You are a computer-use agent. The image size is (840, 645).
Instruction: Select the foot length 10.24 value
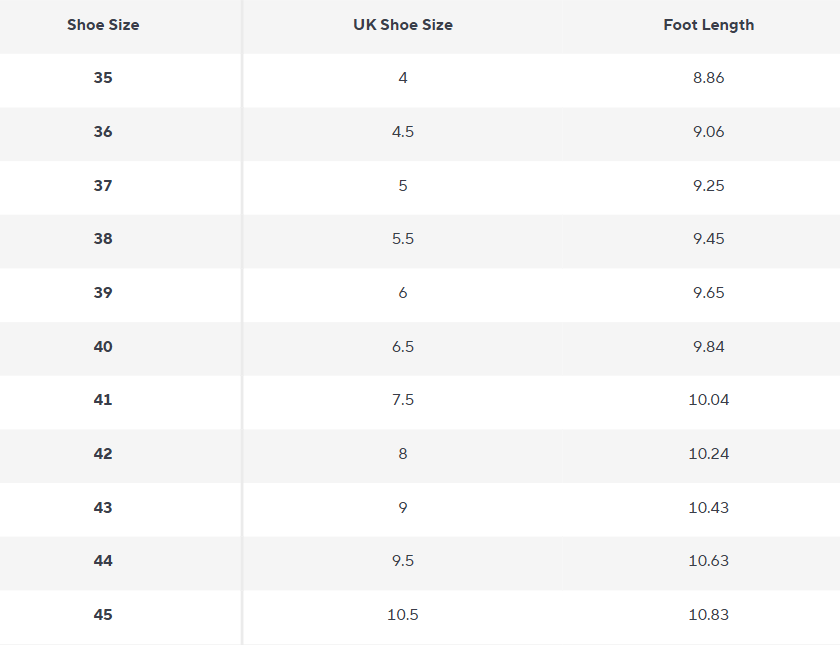pyautogui.click(x=708, y=454)
